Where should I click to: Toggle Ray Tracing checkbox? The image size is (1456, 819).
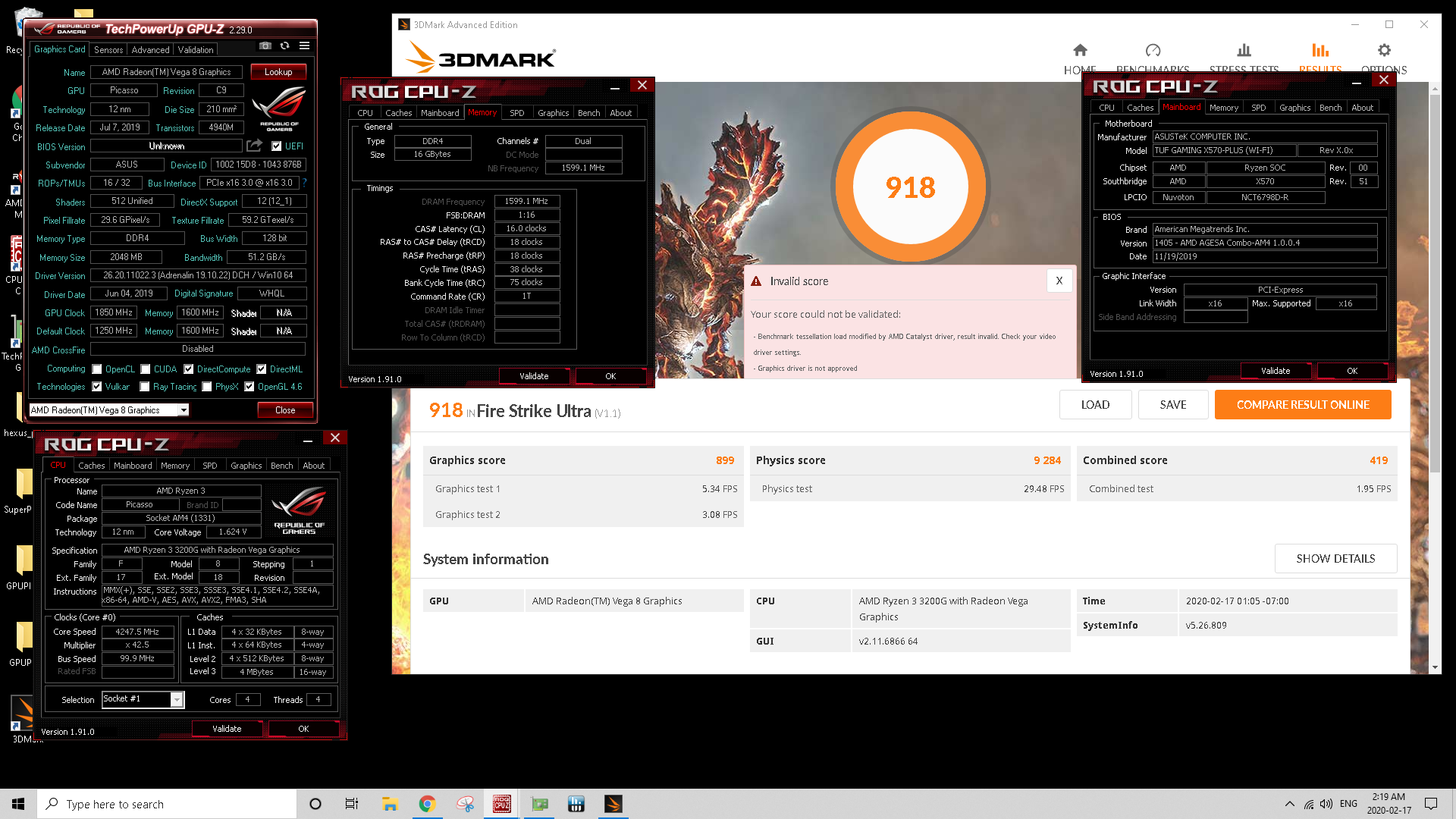(144, 387)
